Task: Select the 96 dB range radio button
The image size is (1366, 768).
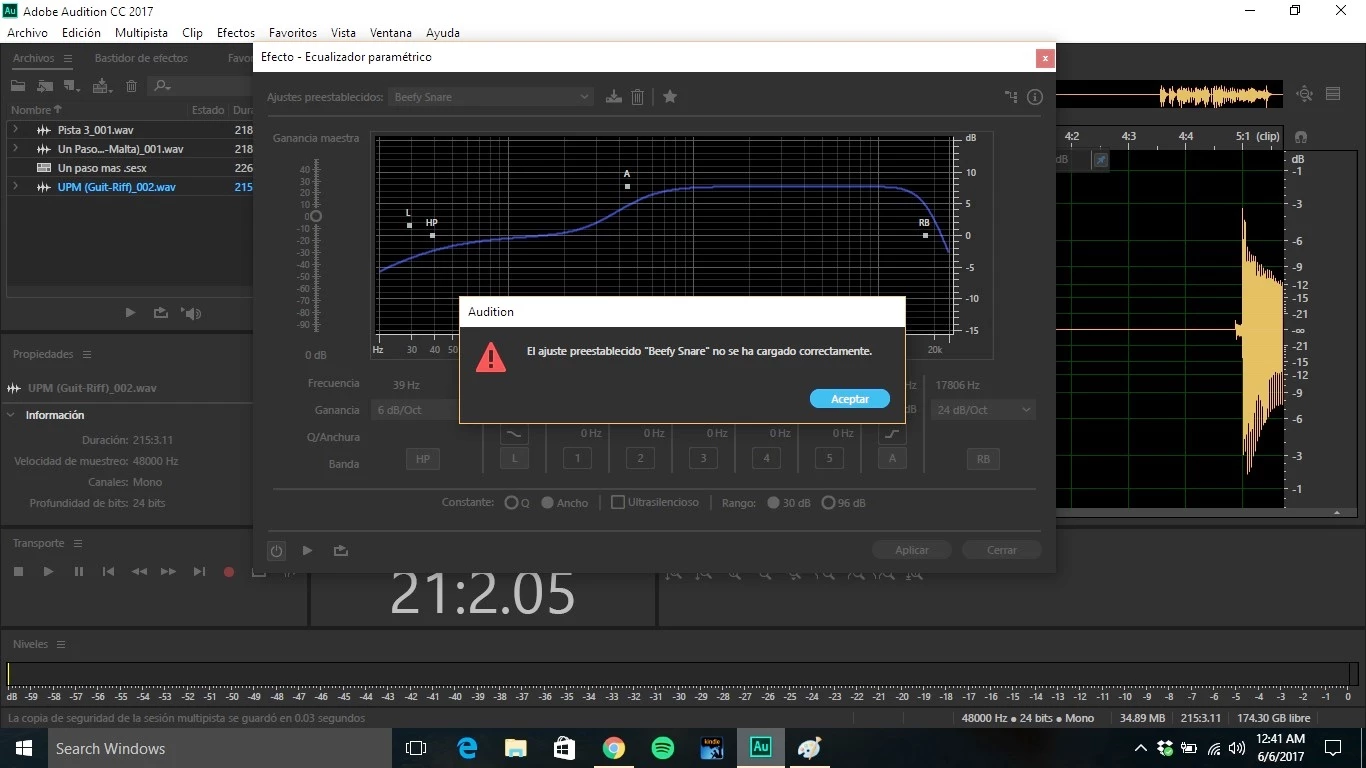Action: [x=828, y=503]
